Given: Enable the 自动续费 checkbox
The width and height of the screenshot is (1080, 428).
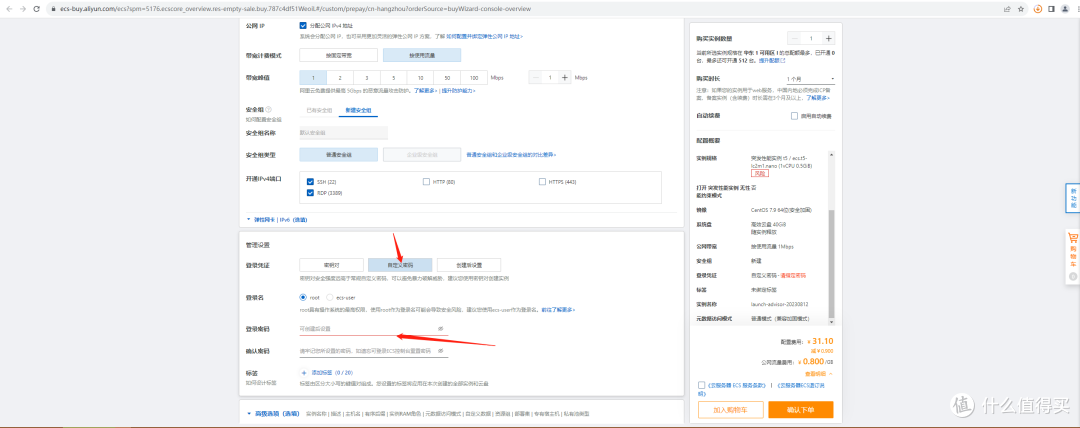Looking at the screenshot, I should click(x=794, y=116).
